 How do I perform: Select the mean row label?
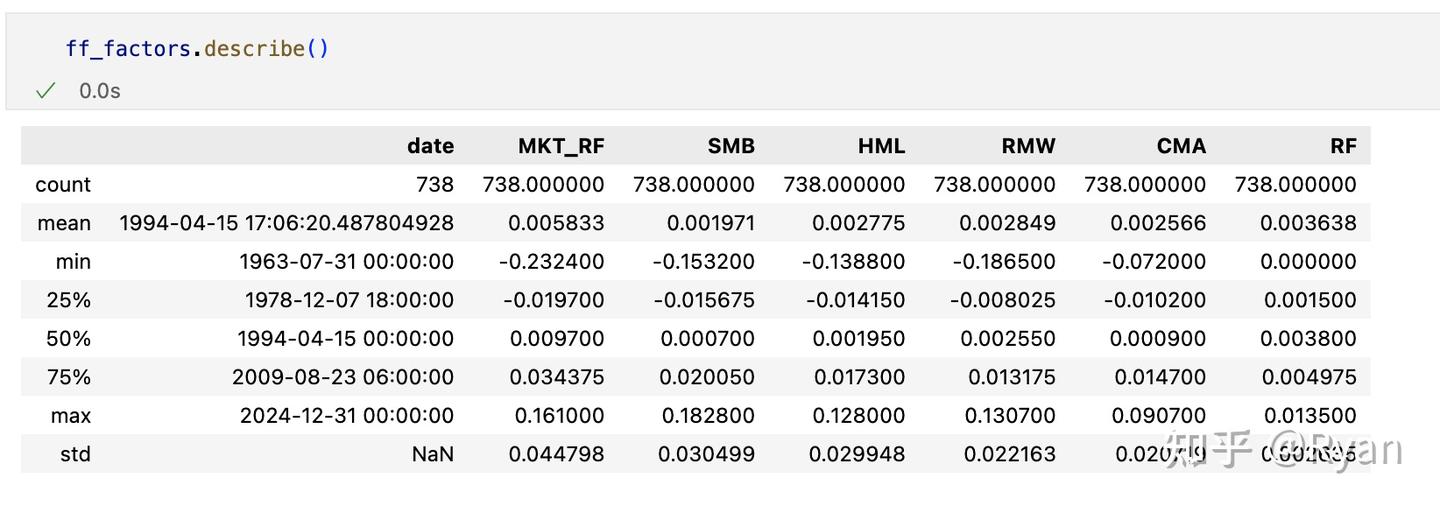pos(64,223)
